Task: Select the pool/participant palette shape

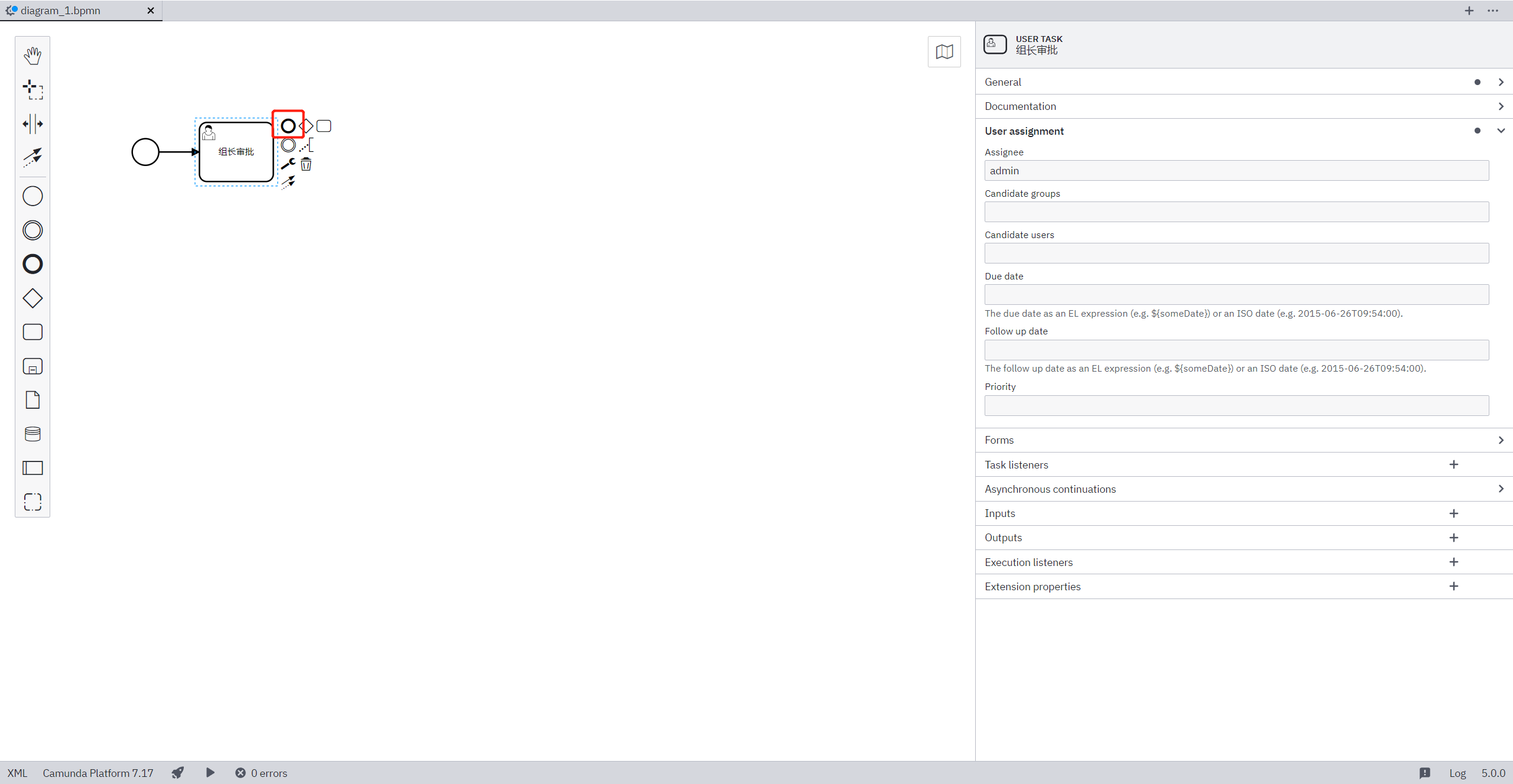Action: [x=33, y=468]
